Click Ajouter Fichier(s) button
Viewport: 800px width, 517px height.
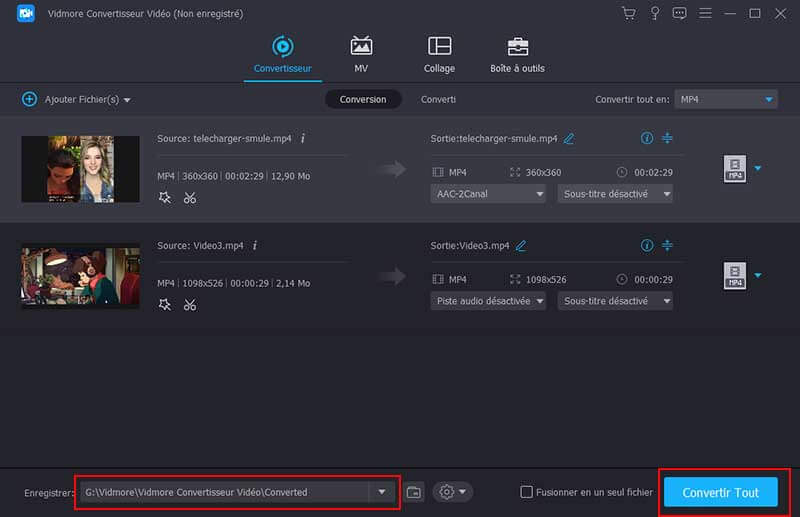pos(76,100)
